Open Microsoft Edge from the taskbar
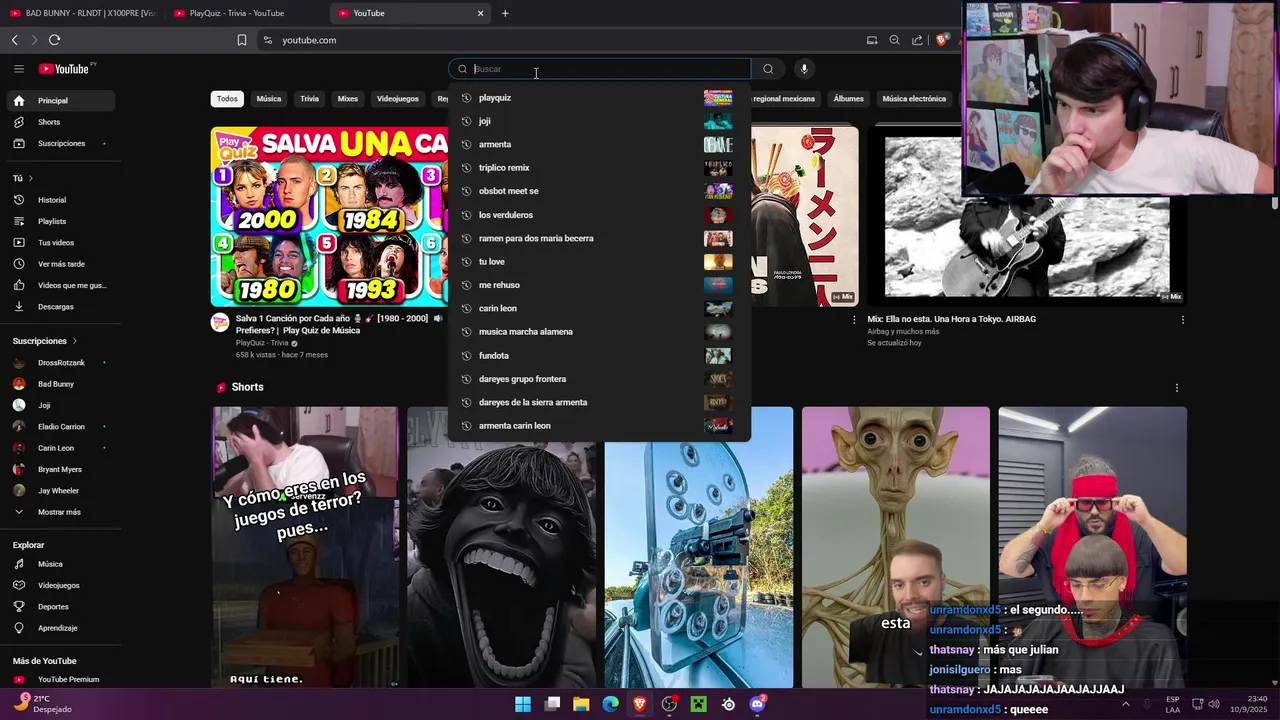This screenshot has width=1280, height=720. (610, 704)
